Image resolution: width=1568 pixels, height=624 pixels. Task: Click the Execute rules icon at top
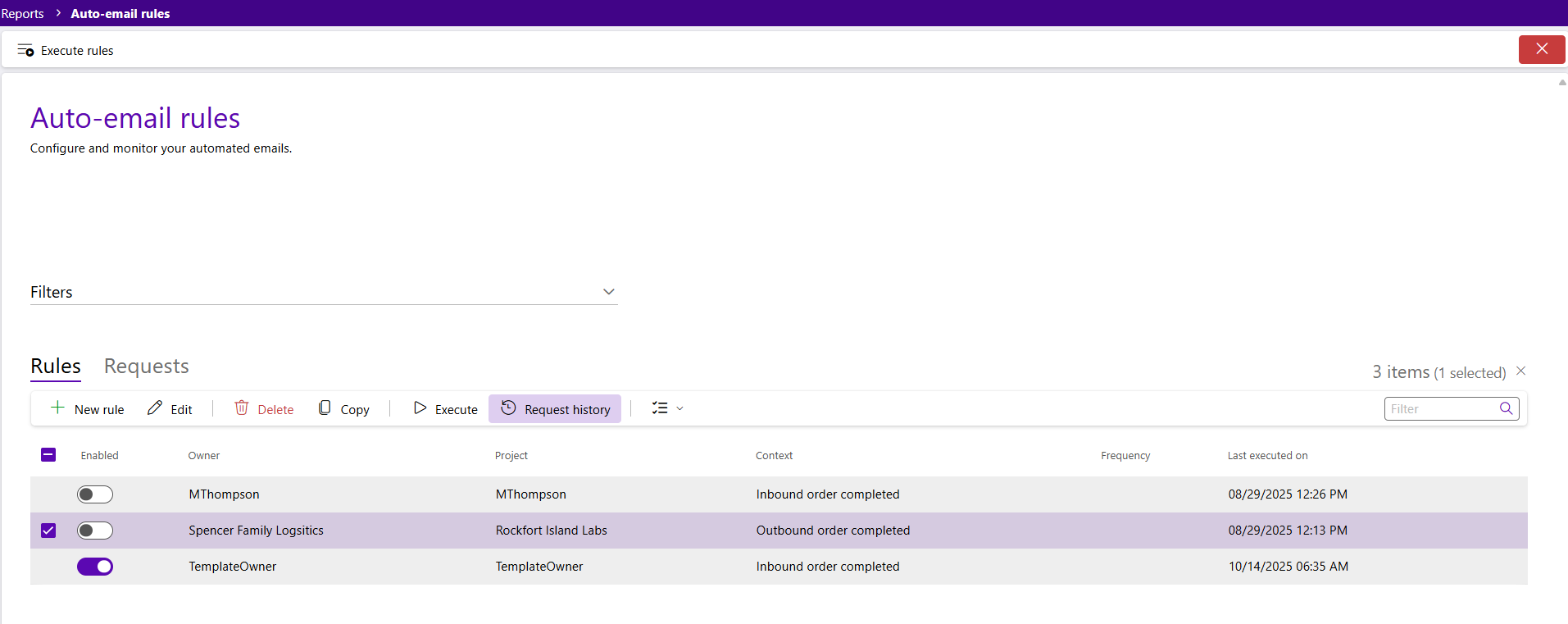(x=25, y=51)
